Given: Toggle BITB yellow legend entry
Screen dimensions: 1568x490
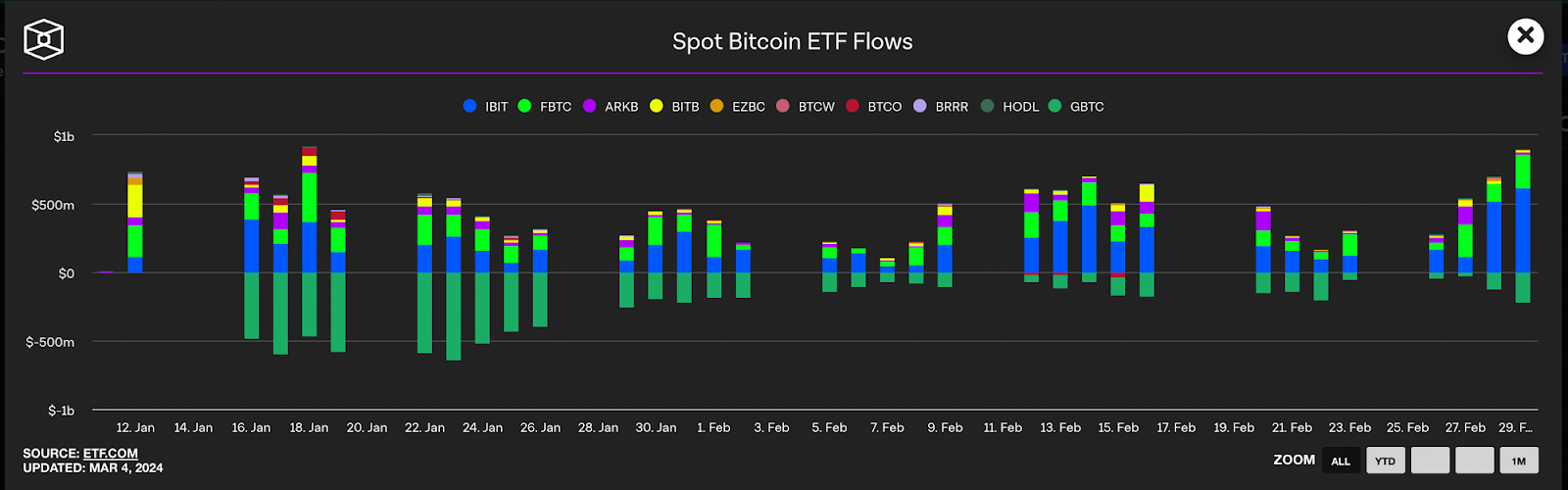Looking at the screenshot, I should (x=674, y=106).
